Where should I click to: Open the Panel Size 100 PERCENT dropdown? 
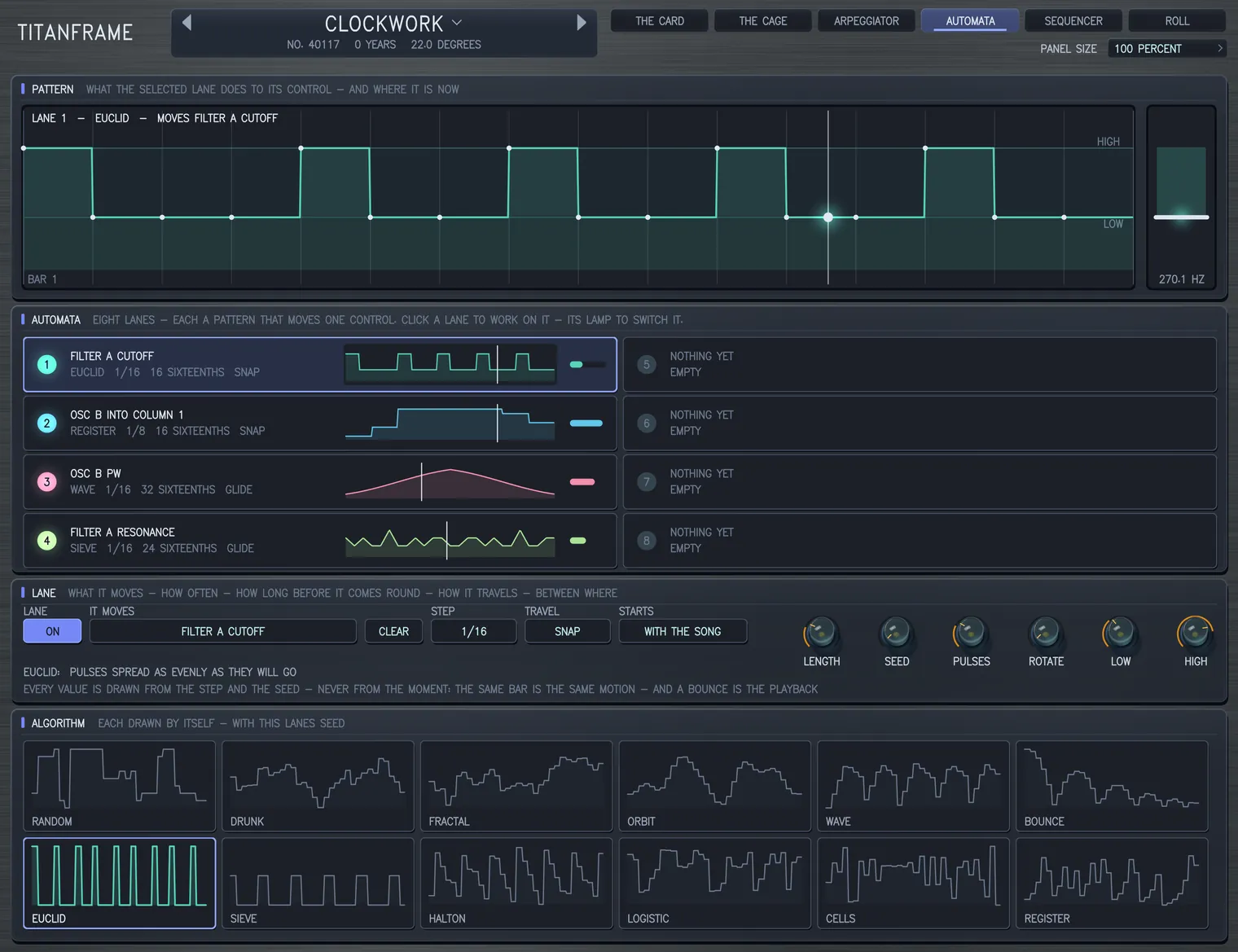point(1167,49)
